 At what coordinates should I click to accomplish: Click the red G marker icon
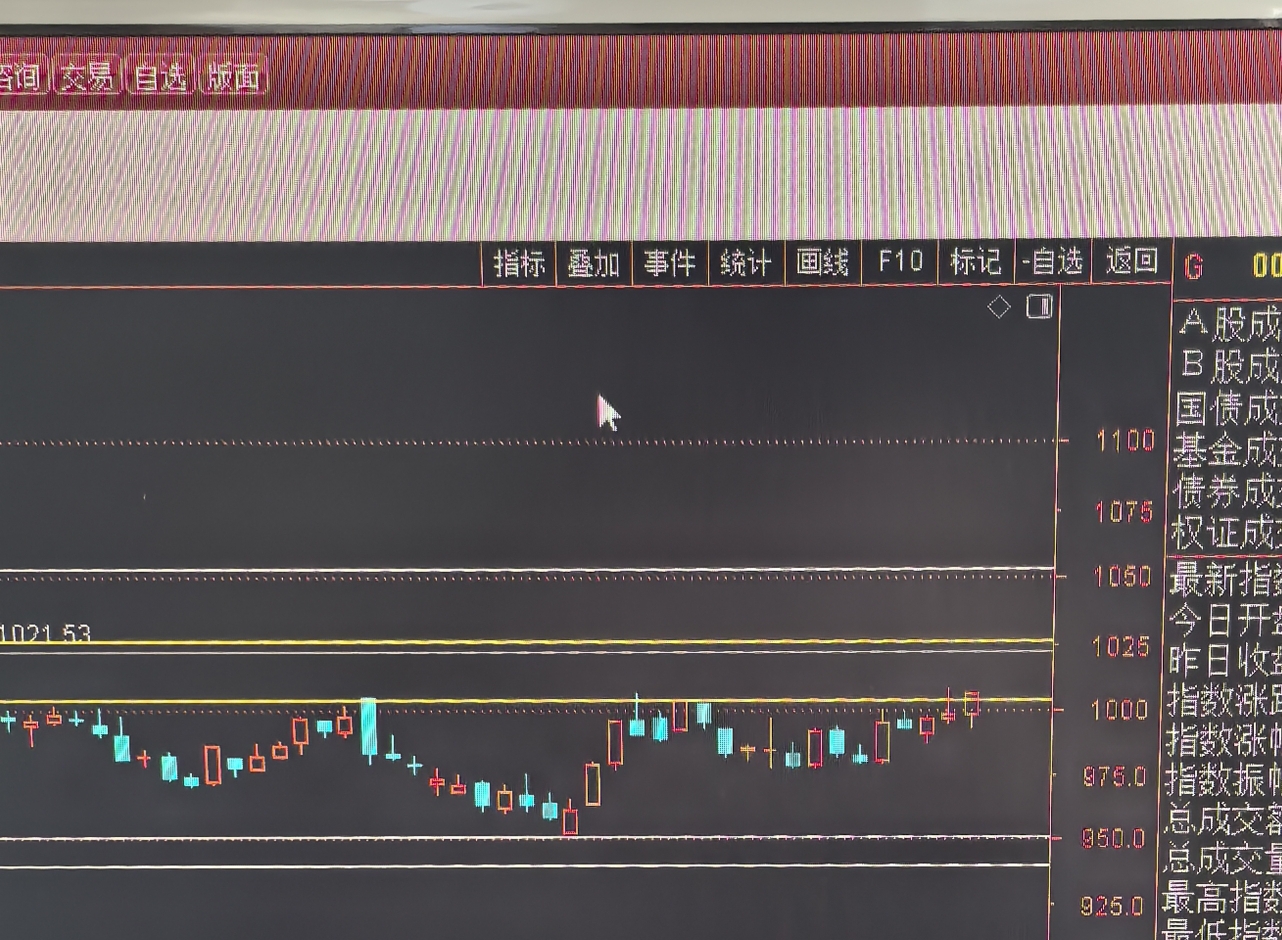(x=1193, y=267)
